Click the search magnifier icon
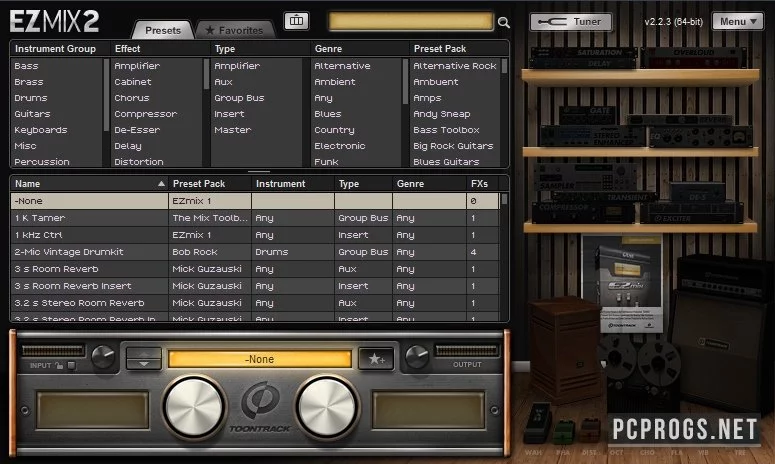This screenshot has width=775, height=464. tap(504, 22)
